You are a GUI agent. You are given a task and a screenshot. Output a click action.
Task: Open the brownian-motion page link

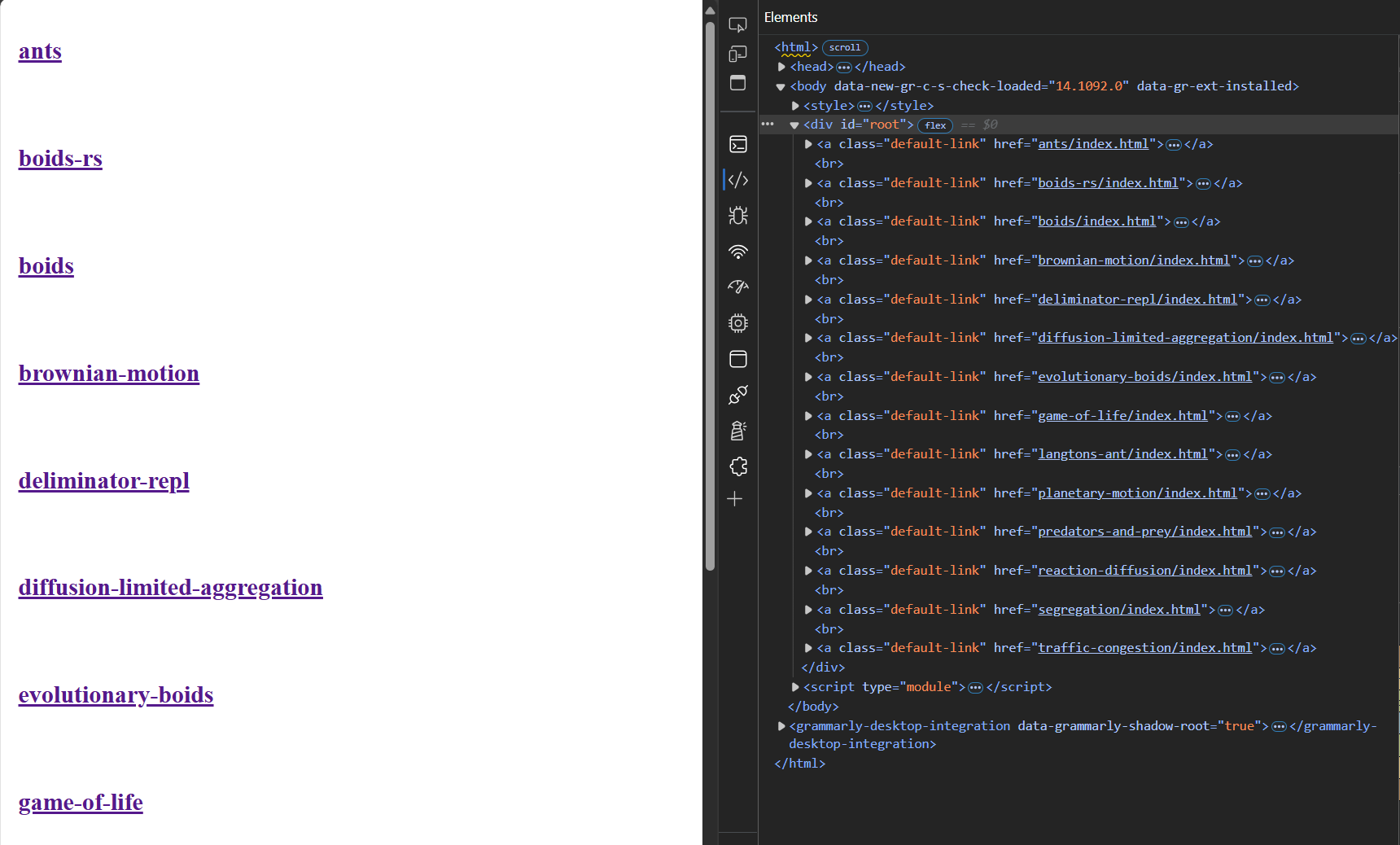pyautogui.click(x=109, y=374)
